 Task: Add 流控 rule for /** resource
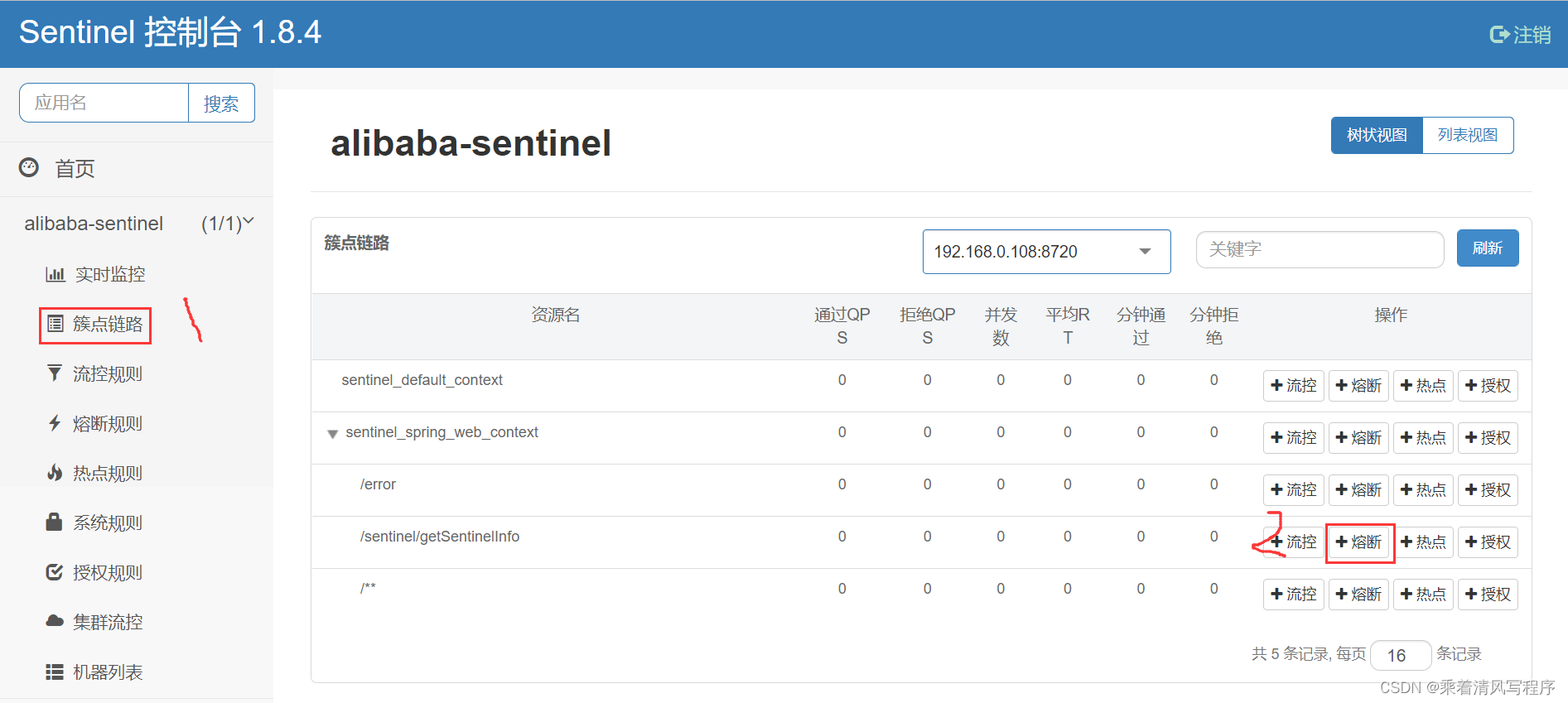pyautogui.click(x=1293, y=595)
